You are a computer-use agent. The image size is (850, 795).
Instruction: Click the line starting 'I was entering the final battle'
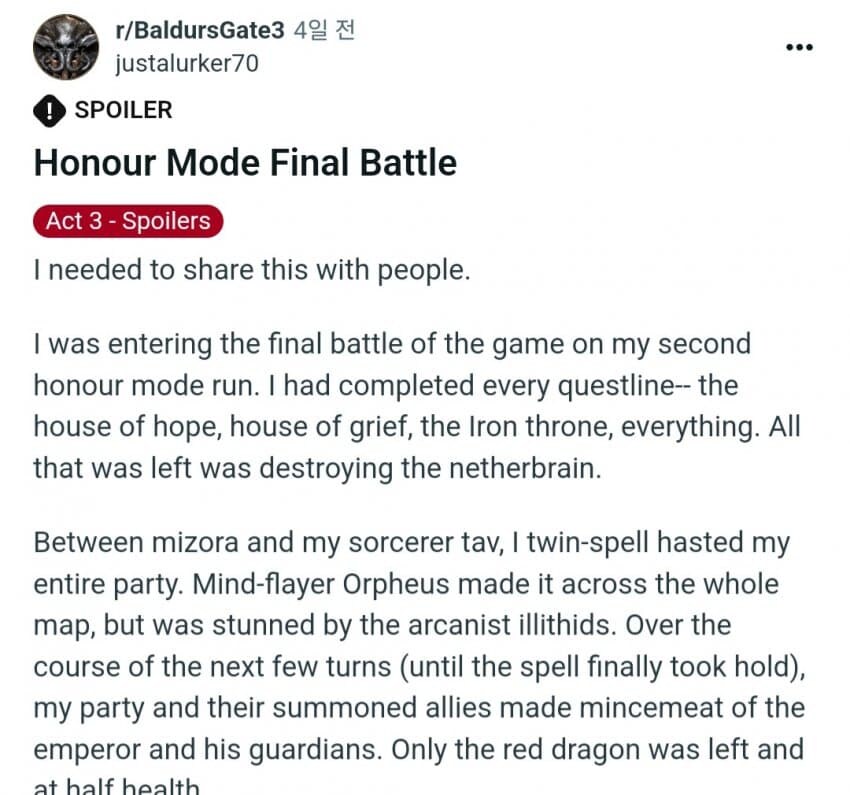[392, 344]
